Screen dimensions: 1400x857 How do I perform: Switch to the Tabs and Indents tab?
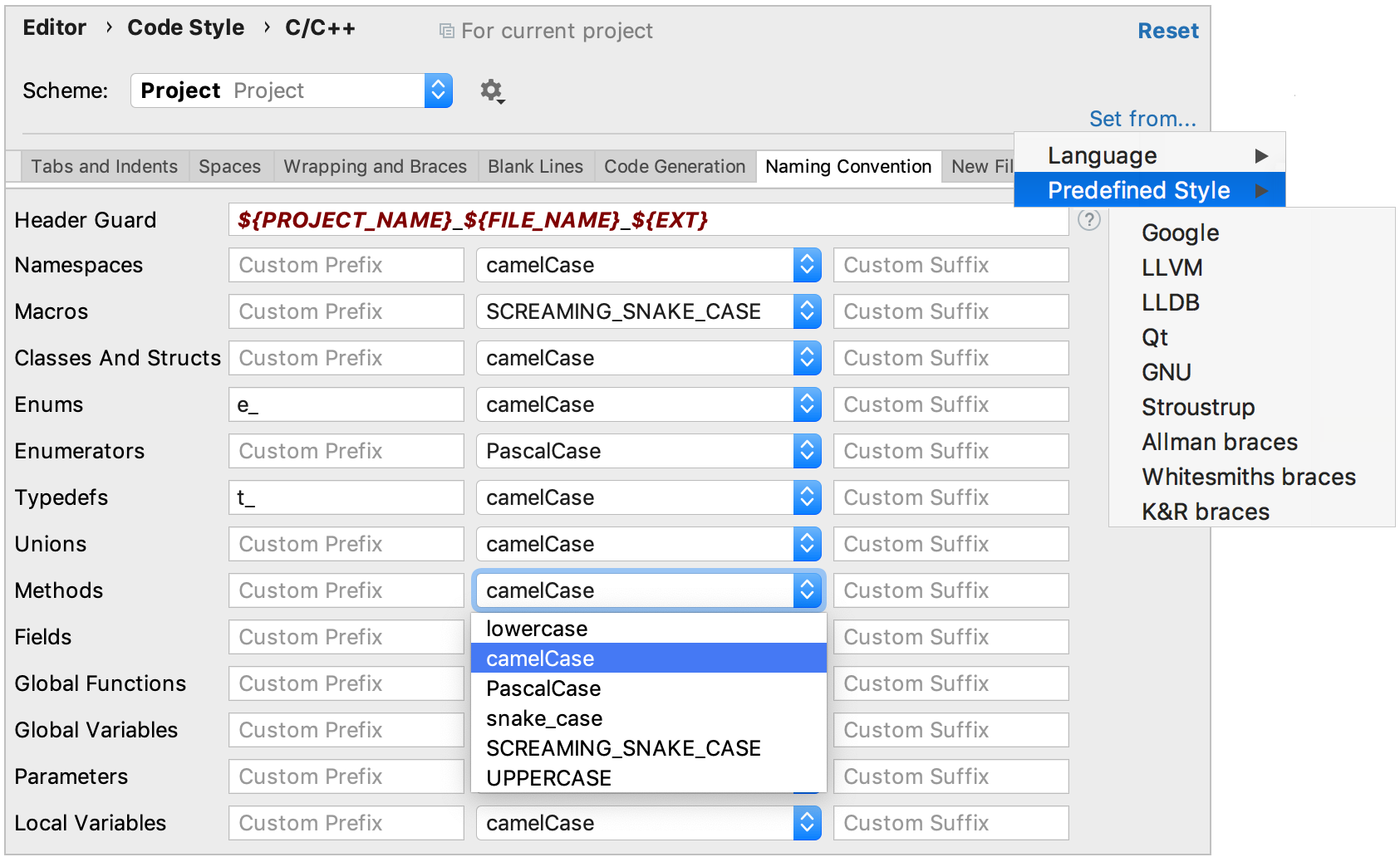pyautogui.click(x=104, y=167)
